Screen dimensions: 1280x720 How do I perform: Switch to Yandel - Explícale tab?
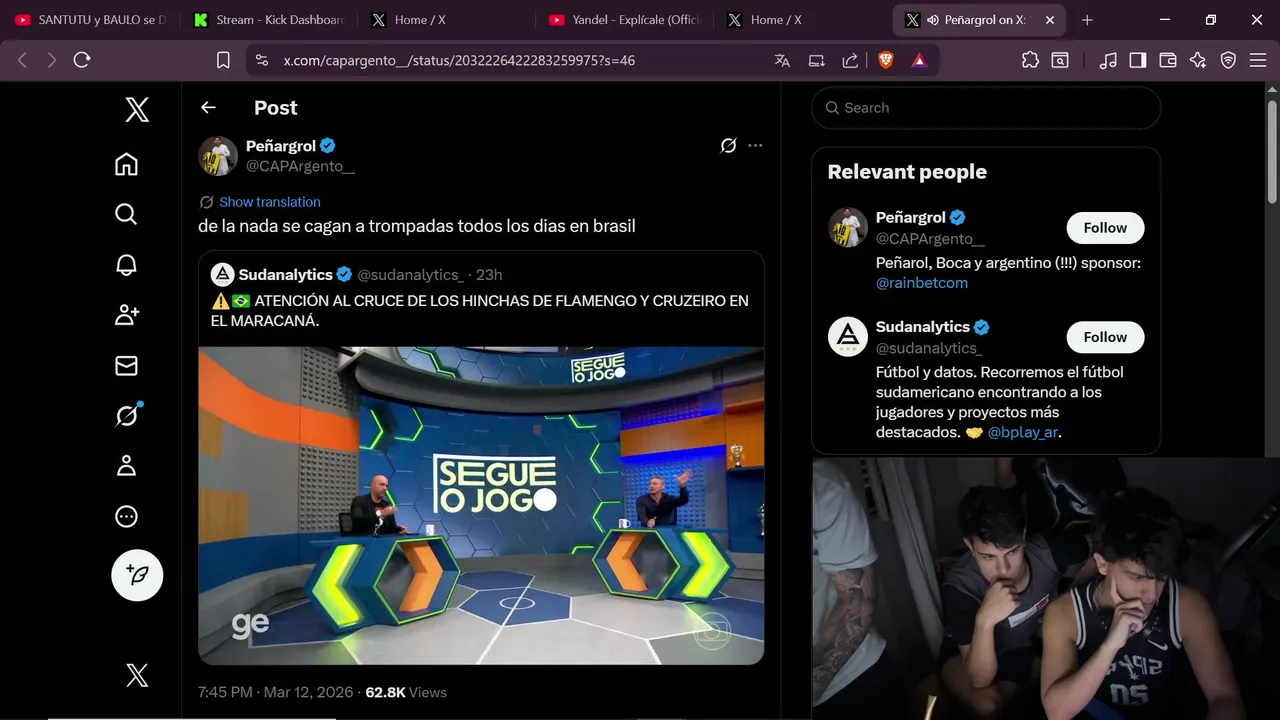coord(626,20)
